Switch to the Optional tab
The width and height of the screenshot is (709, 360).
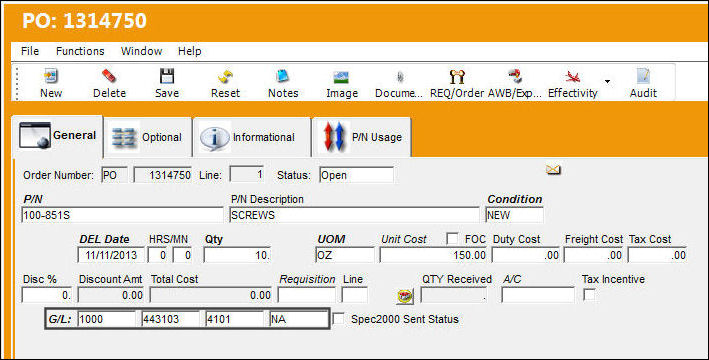tap(147, 137)
